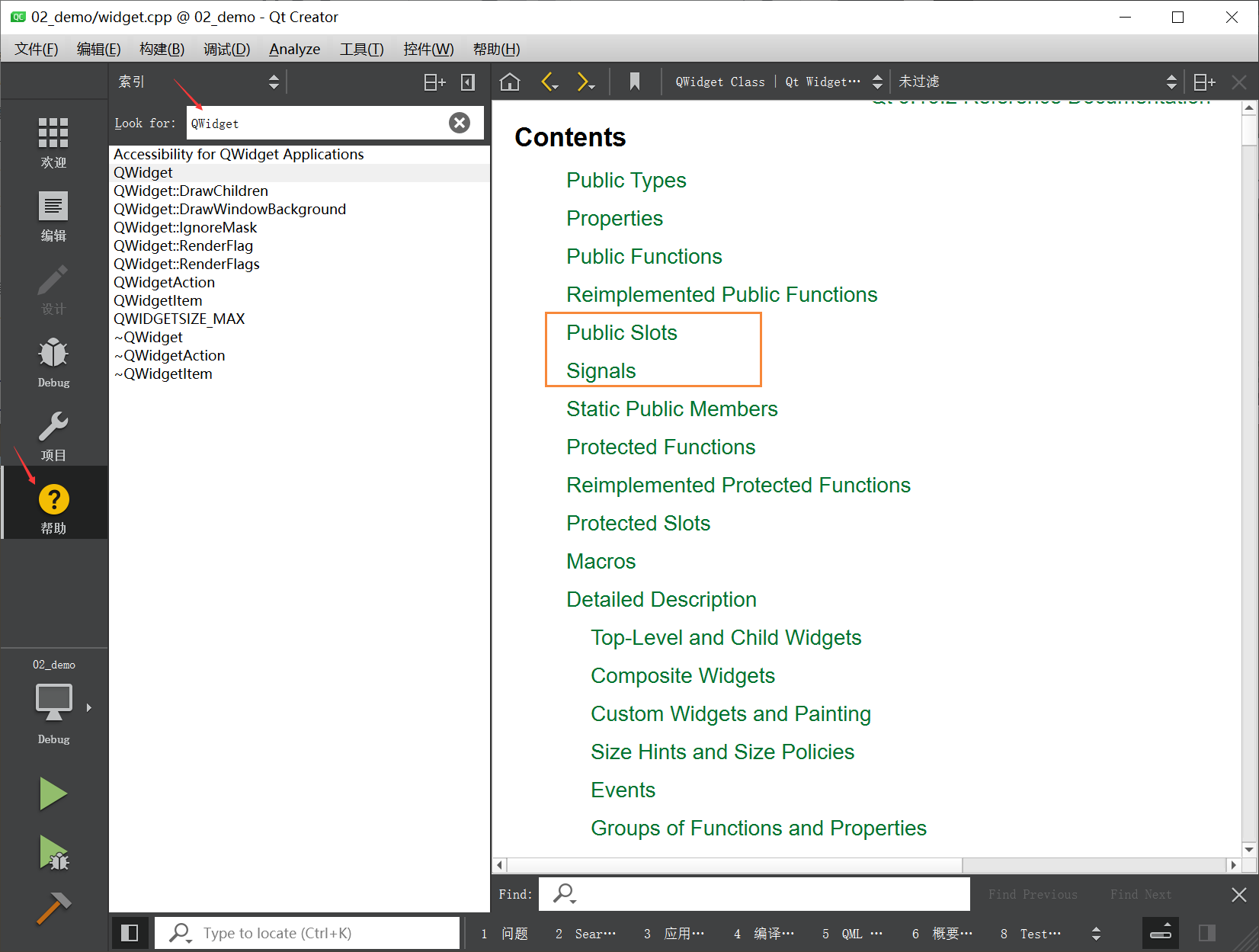Screen dimensions: 1259x952
Task: Open the 应用 output pane
Action: tap(674, 933)
